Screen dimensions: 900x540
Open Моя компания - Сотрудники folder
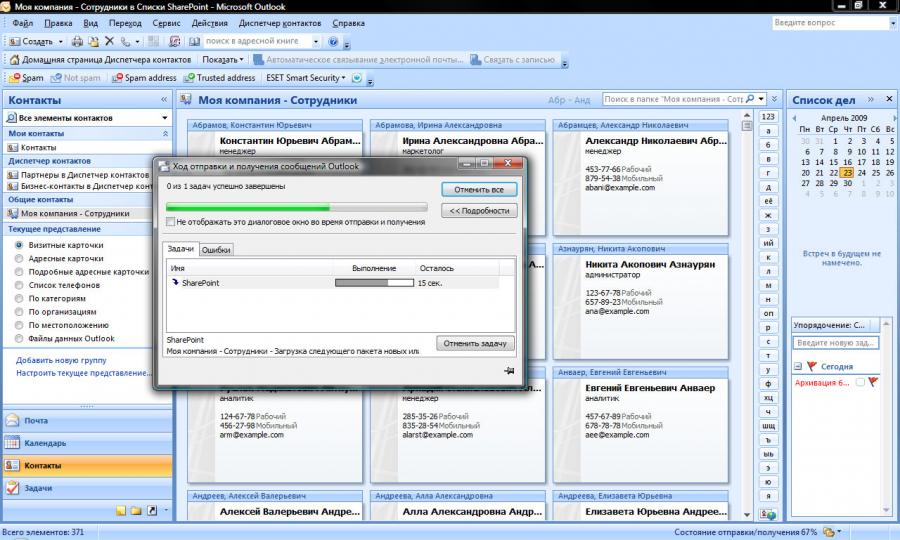[75, 213]
